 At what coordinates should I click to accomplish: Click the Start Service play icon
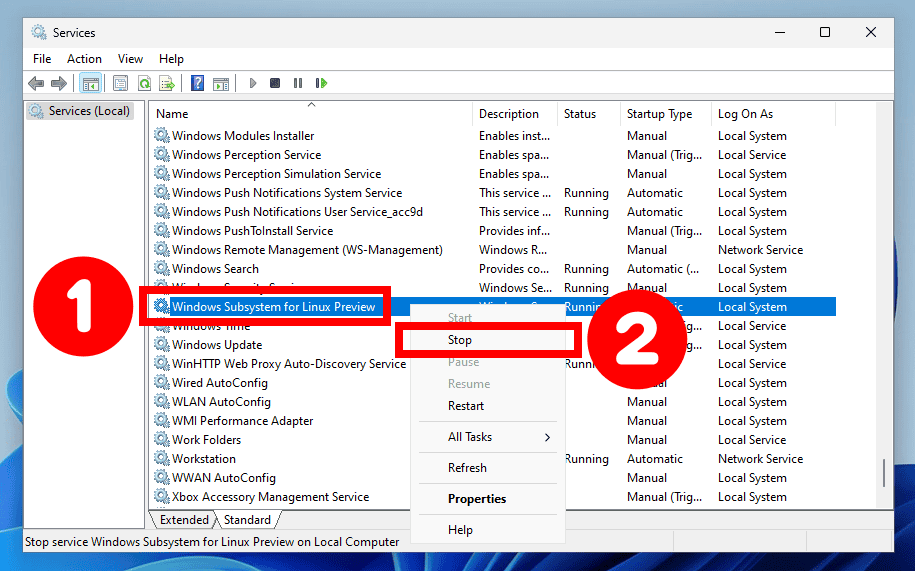click(x=253, y=83)
